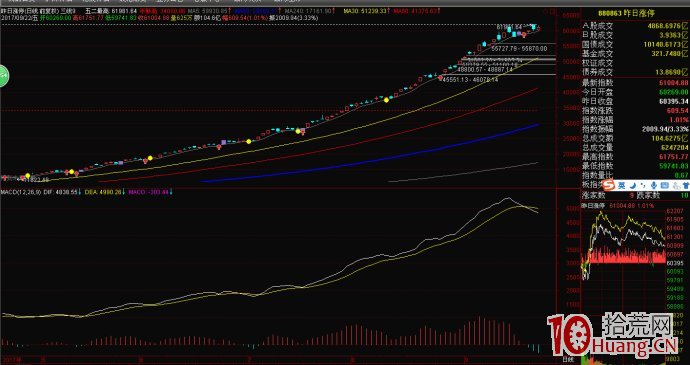Select the 权证成交 row
690x365 pixels.
tap(635, 63)
